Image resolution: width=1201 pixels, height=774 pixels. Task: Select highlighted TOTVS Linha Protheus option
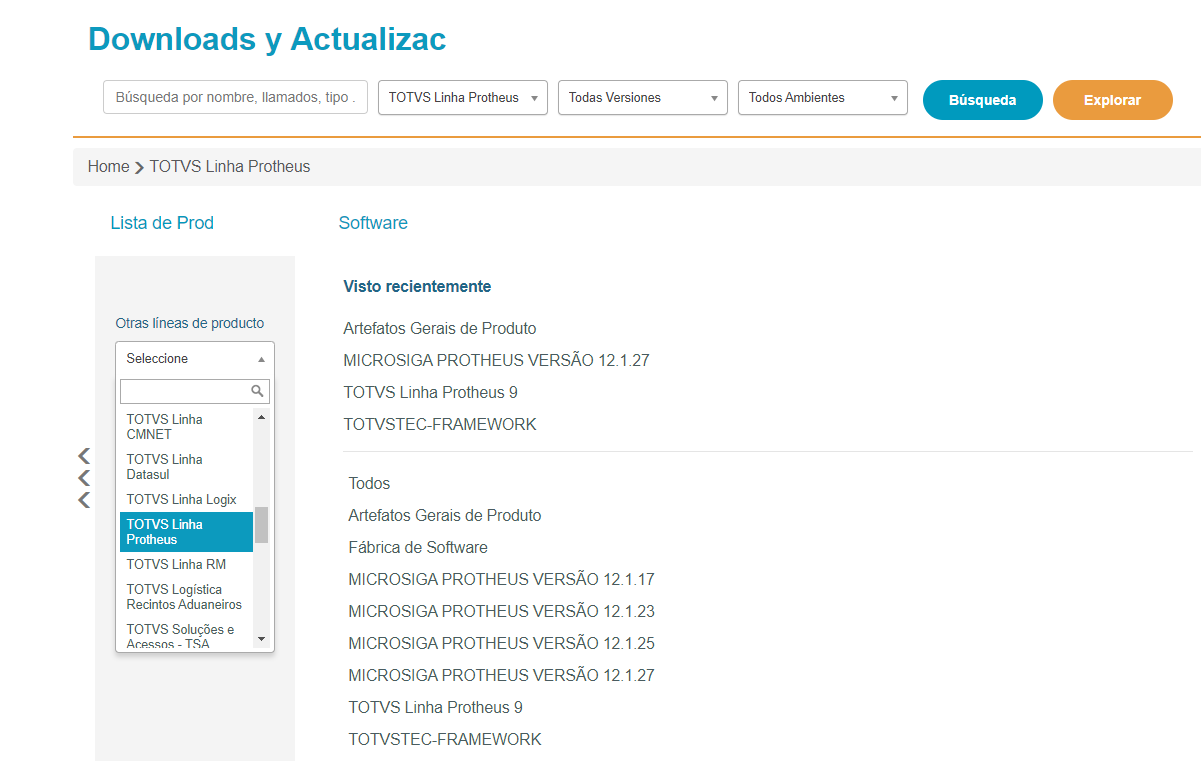click(x=186, y=532)
